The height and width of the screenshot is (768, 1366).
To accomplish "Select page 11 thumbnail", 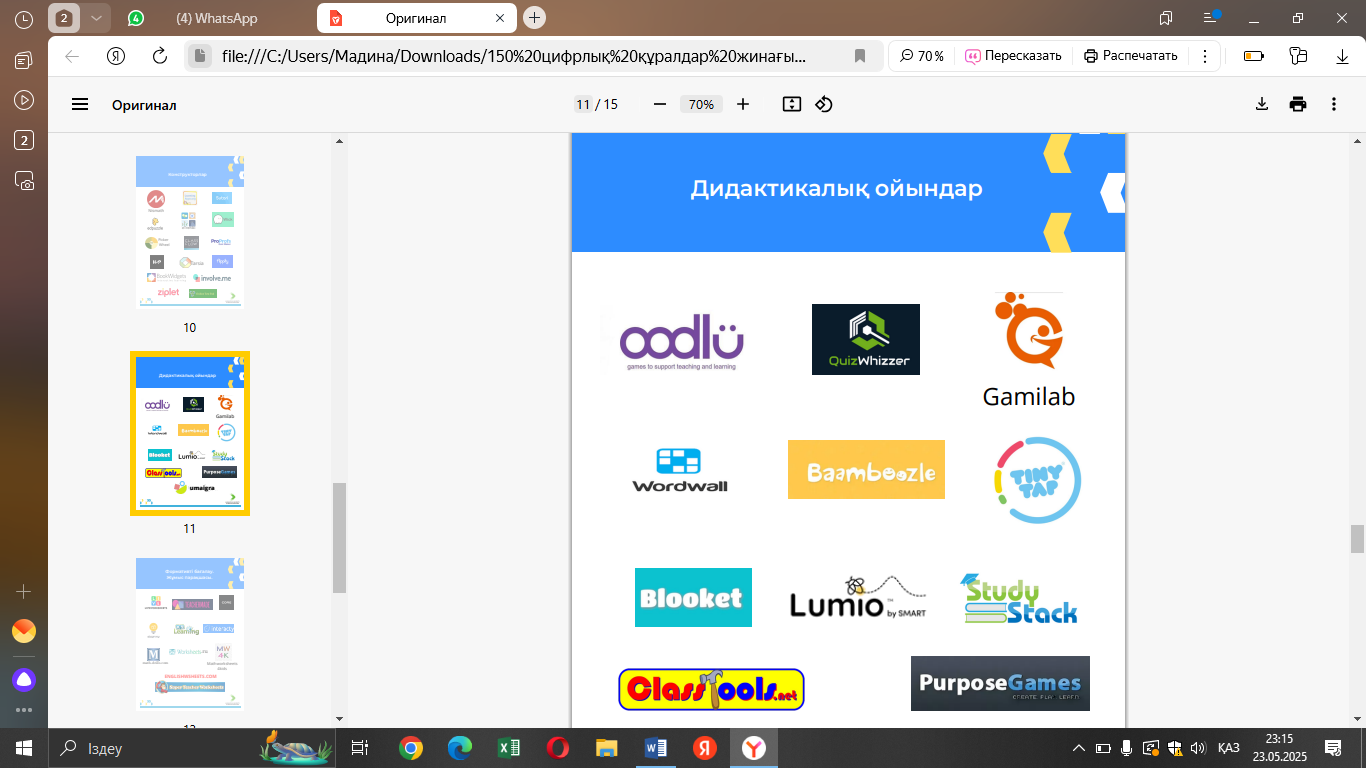I will [x=190, y=433].
